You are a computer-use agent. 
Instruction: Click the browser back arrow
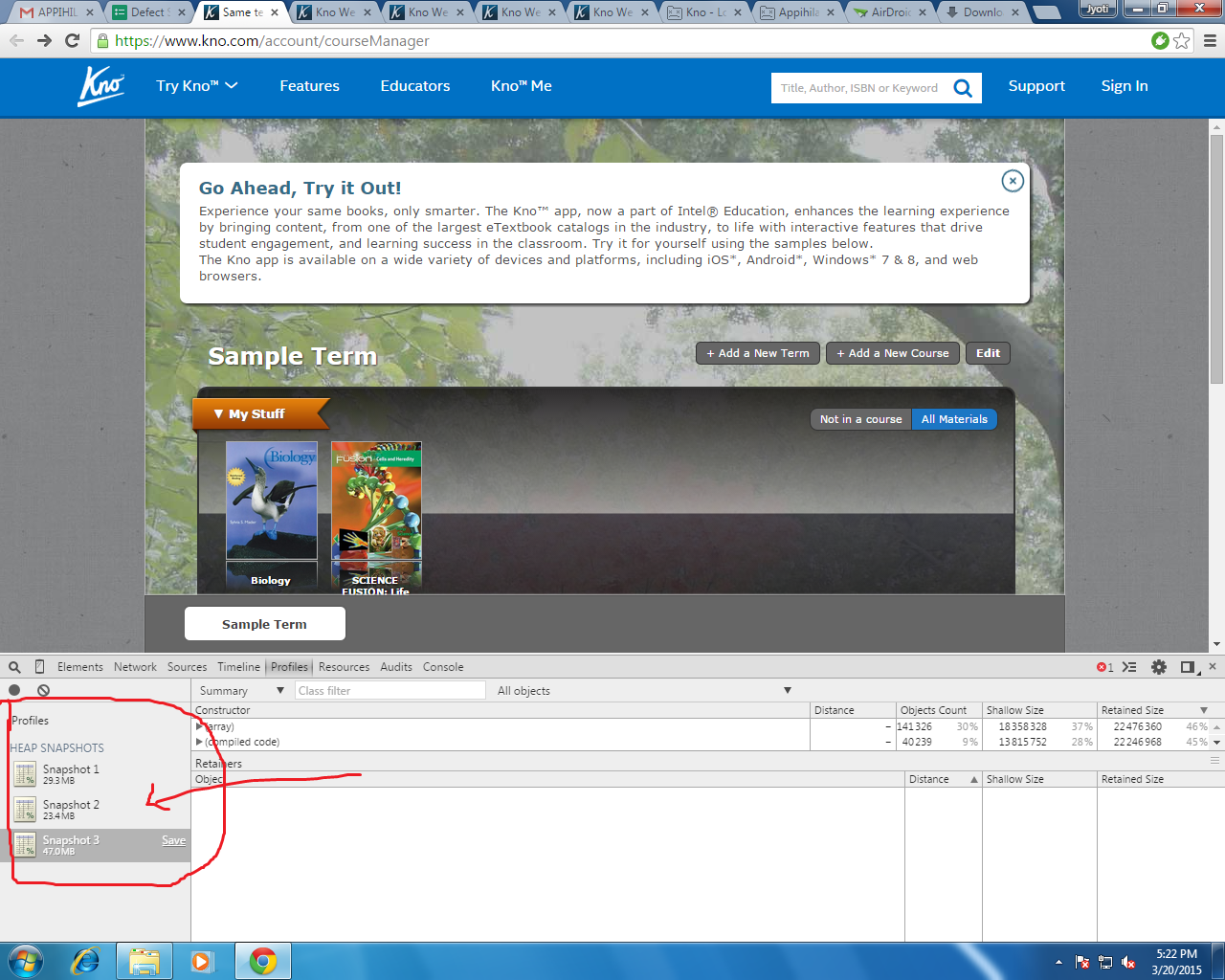pyautogui.click(x=16, y=41)
